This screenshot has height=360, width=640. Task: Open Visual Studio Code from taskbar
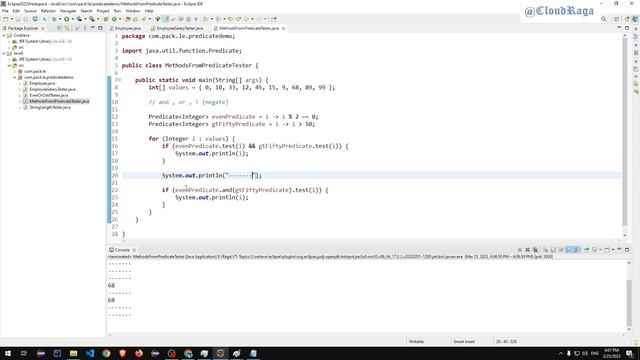(90, 353)
